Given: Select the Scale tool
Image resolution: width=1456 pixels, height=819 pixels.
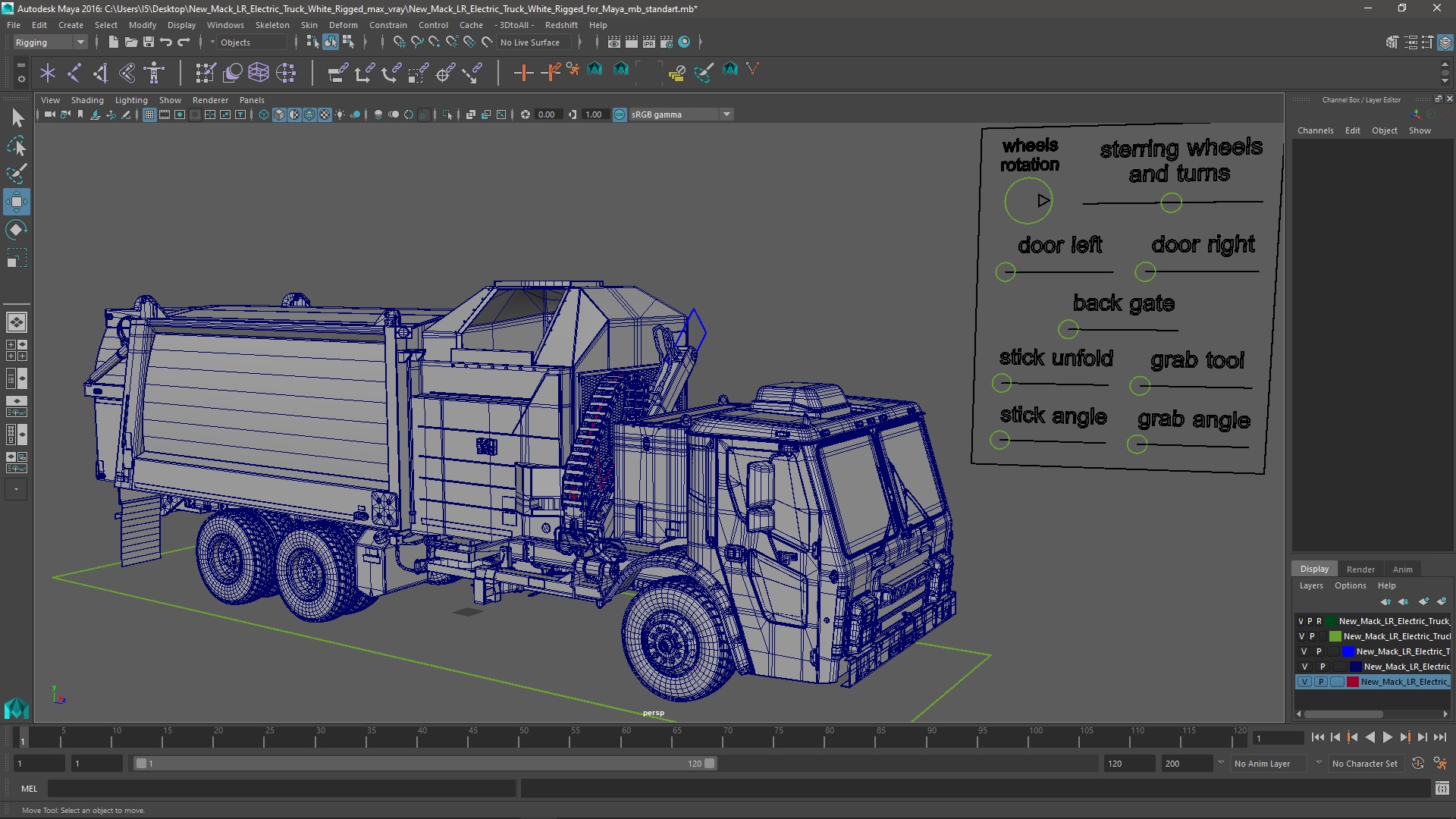Looking at the screenshot, I should (x=17, y=258).
